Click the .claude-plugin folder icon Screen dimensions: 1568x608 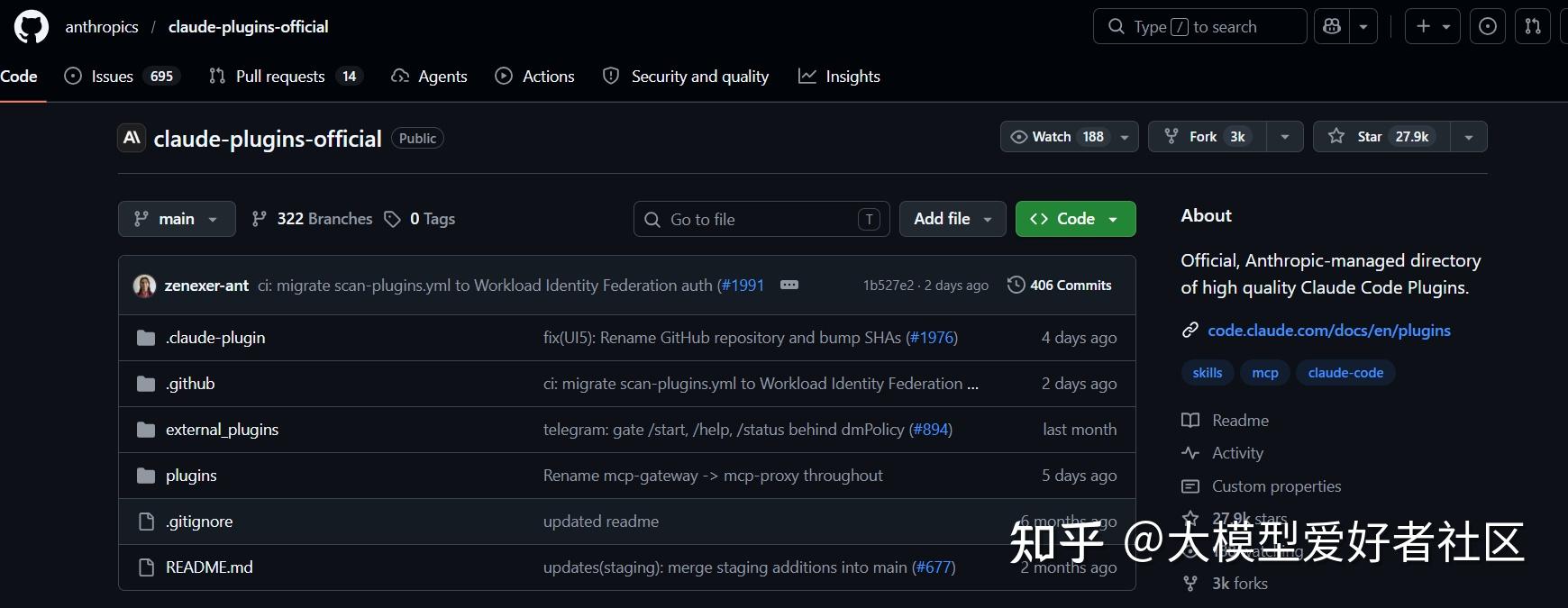pyautogui.click(x=146, y=338)
